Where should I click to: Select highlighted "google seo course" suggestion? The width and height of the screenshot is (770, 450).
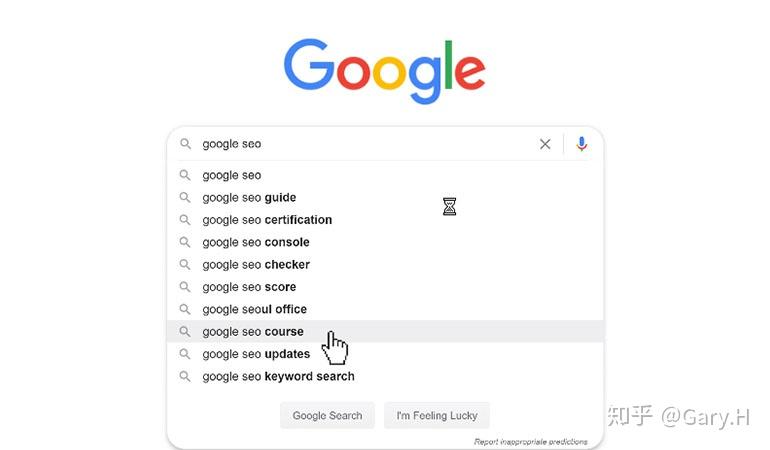[x=253, y=332]
